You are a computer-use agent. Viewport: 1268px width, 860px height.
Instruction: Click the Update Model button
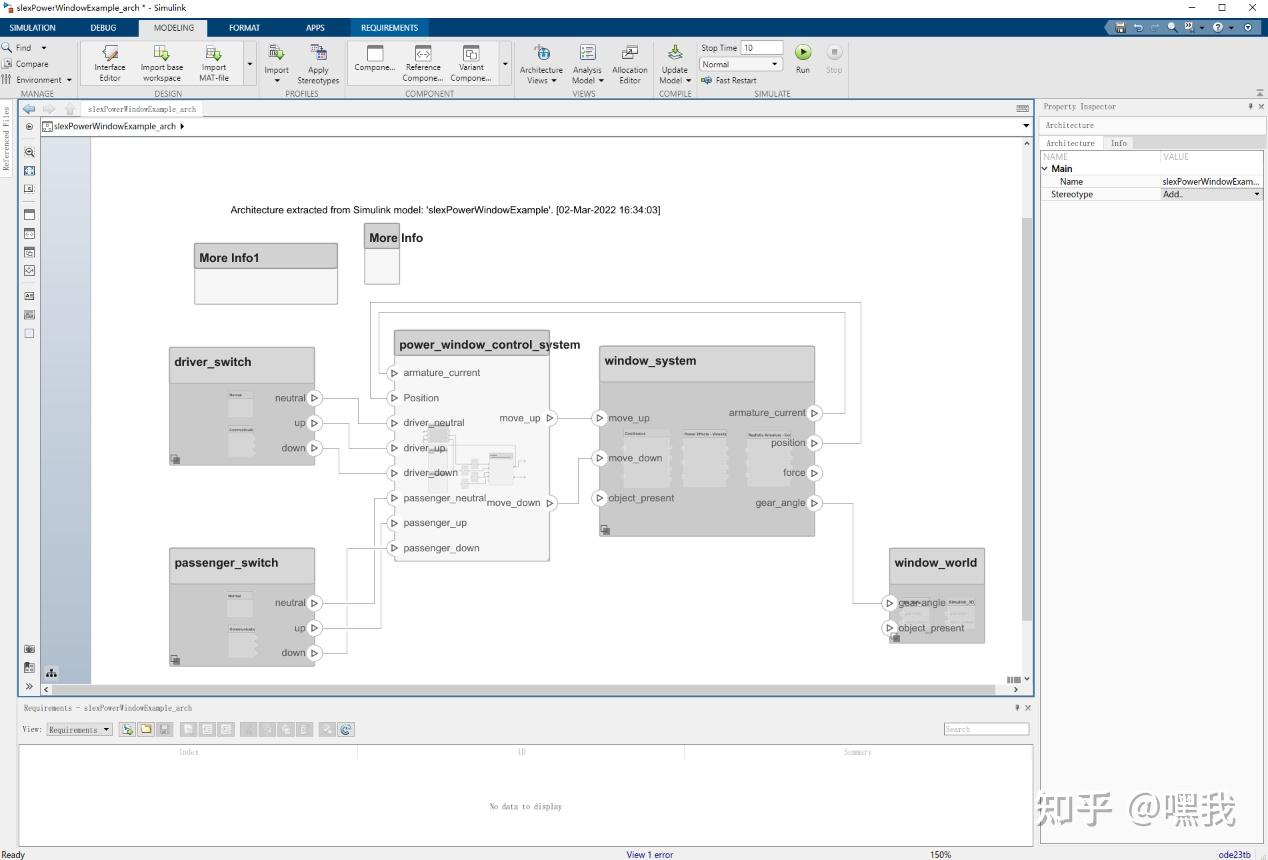tap(674, 62)
